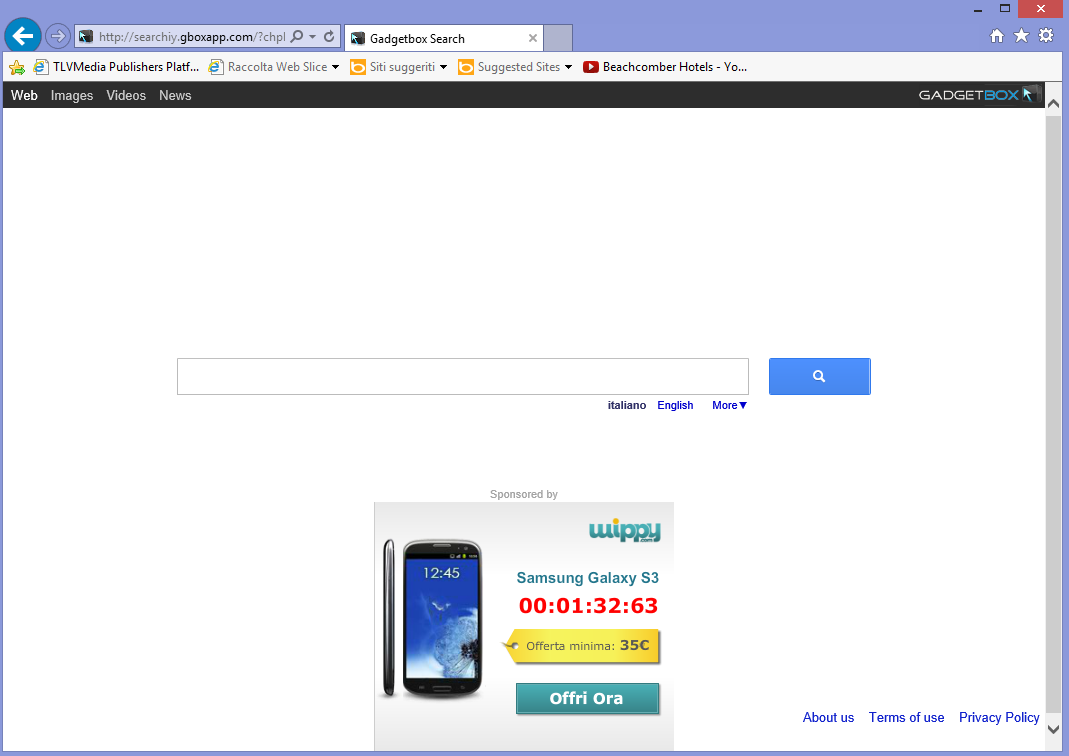Open the Favorites star icon

pos(1021,35)
